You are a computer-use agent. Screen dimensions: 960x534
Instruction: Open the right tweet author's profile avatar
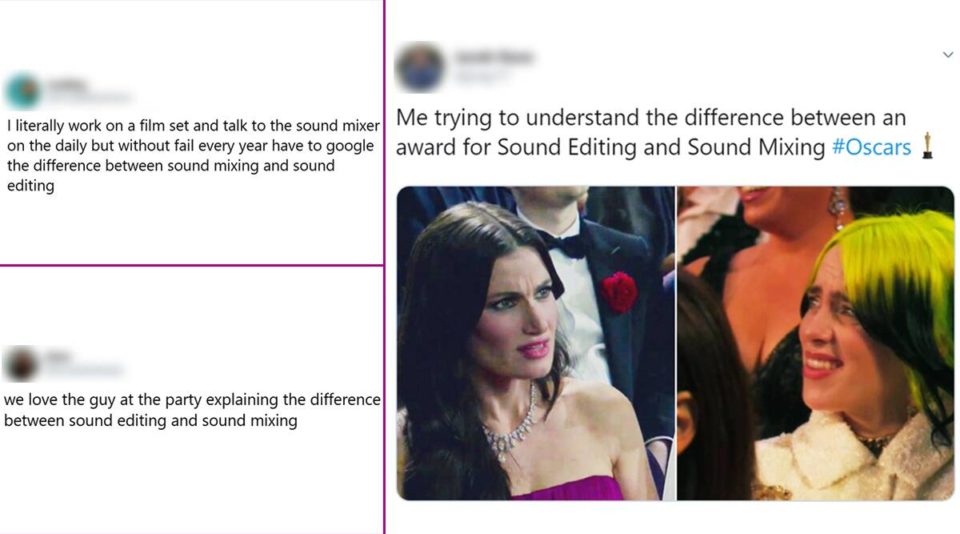420,68
